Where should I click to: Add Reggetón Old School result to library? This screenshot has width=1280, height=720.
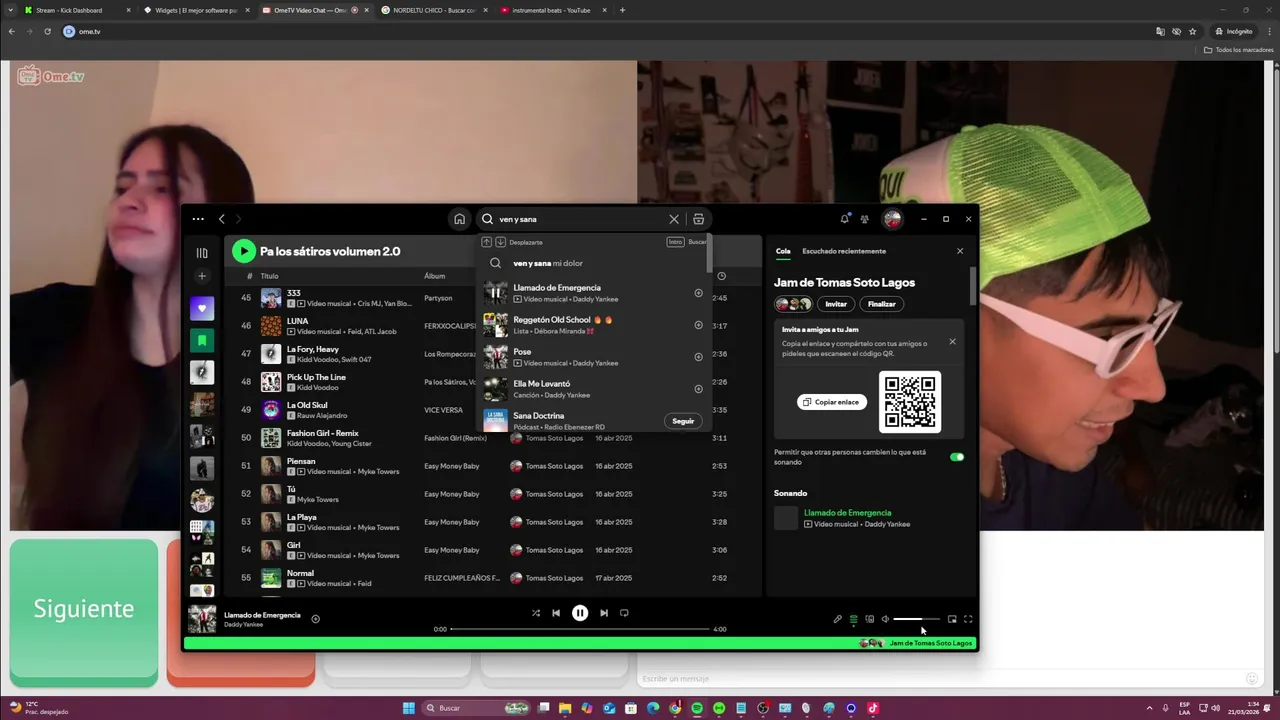pos(698,325)
